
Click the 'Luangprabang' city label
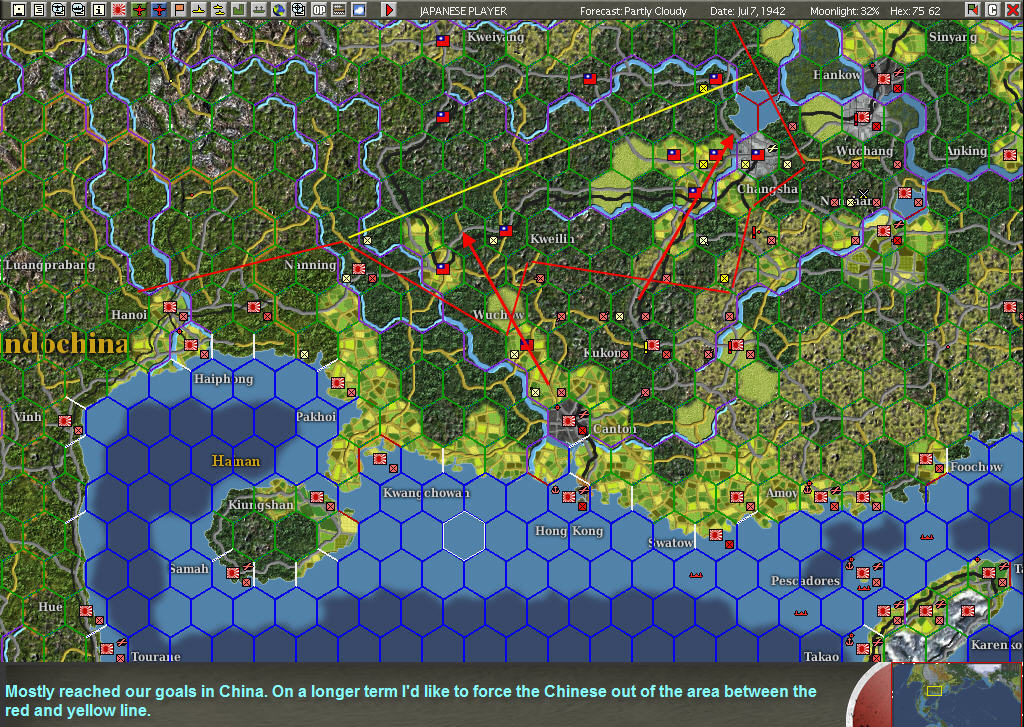coord(50,265)
